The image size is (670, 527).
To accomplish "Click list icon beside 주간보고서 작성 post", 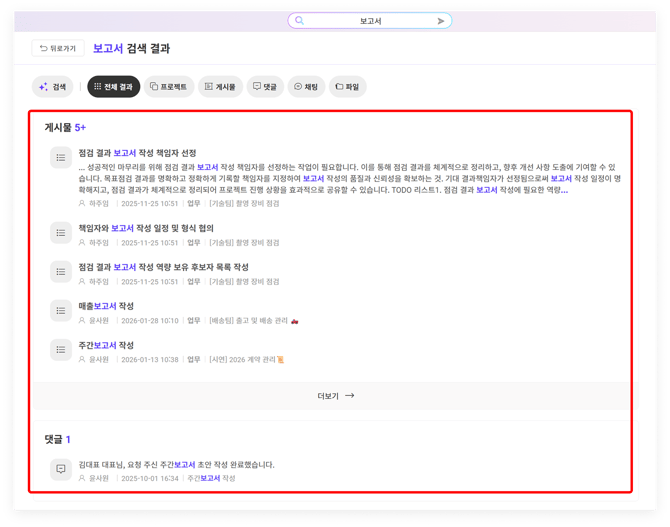I will pos(60,349).
